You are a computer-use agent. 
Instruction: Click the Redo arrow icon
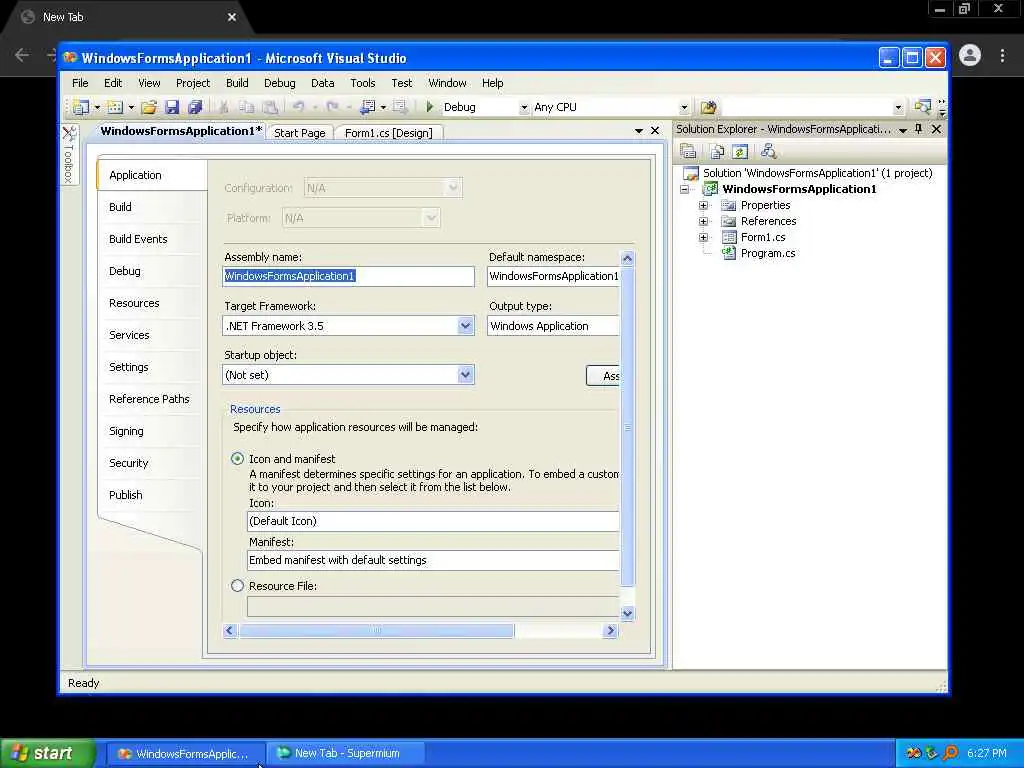(332, 107)
